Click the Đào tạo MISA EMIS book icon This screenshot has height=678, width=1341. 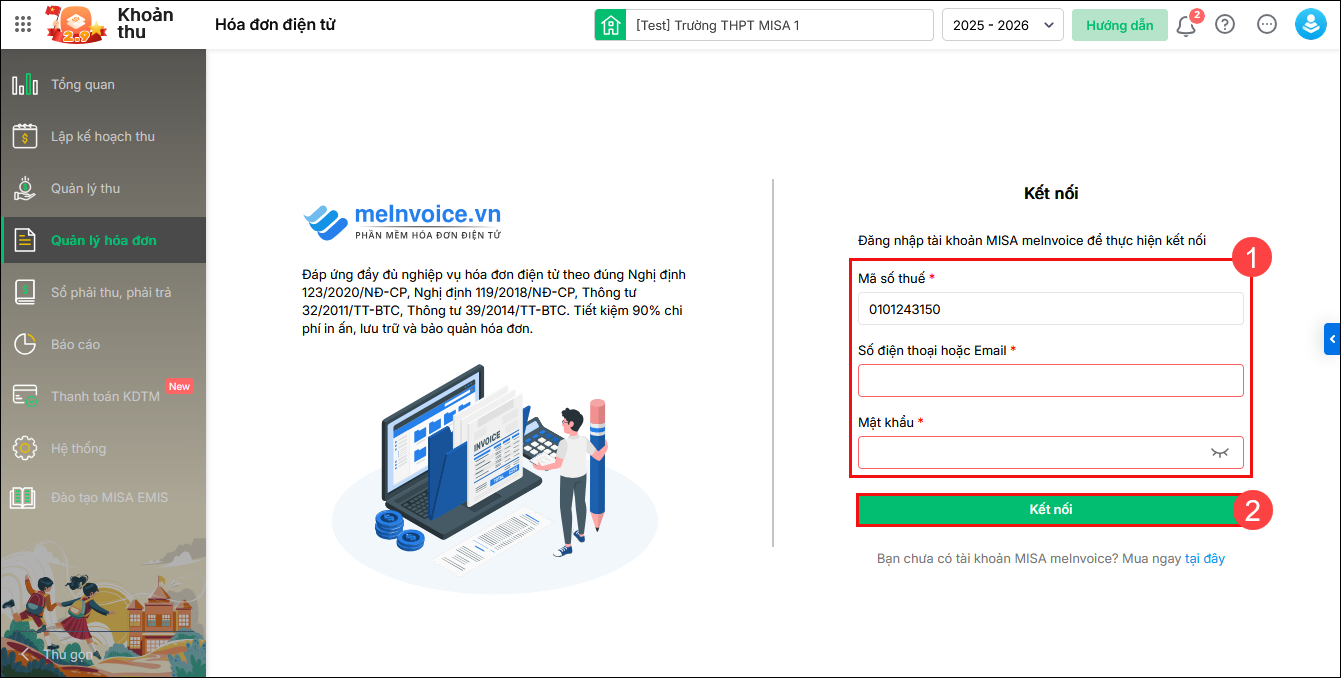click(25, 497)
